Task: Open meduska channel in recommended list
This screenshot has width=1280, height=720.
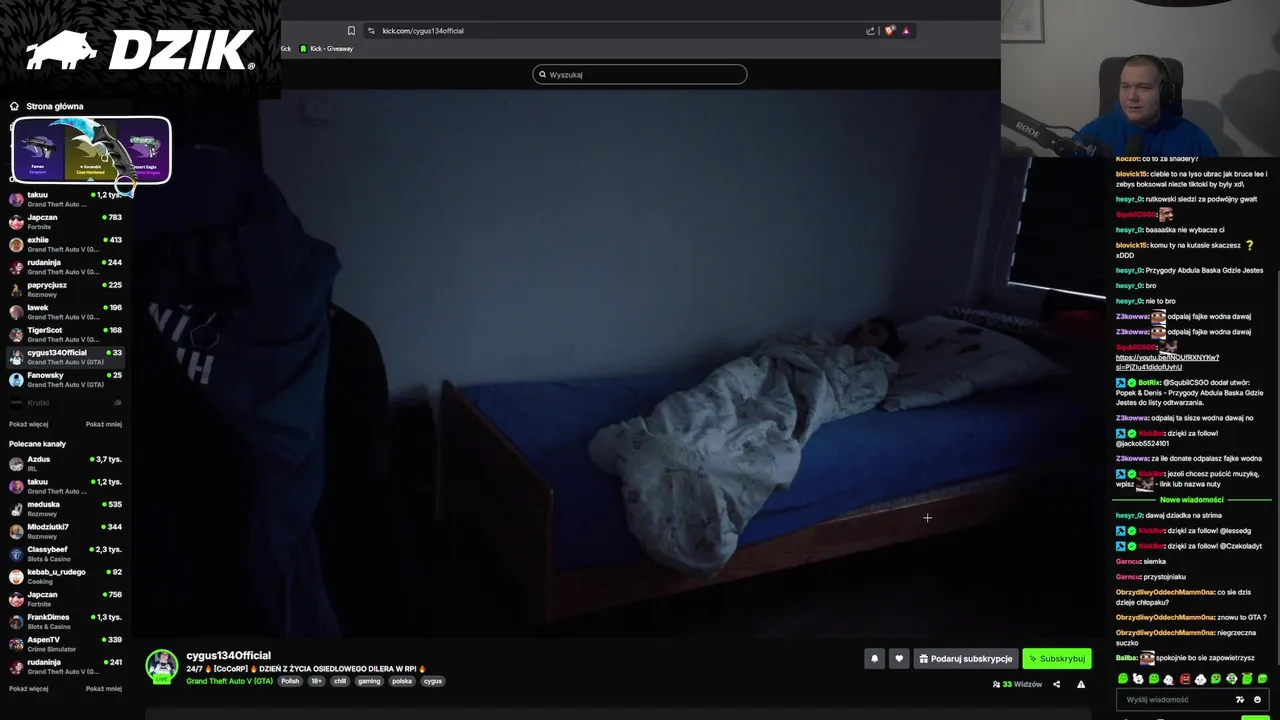Action: pos(66,509)
